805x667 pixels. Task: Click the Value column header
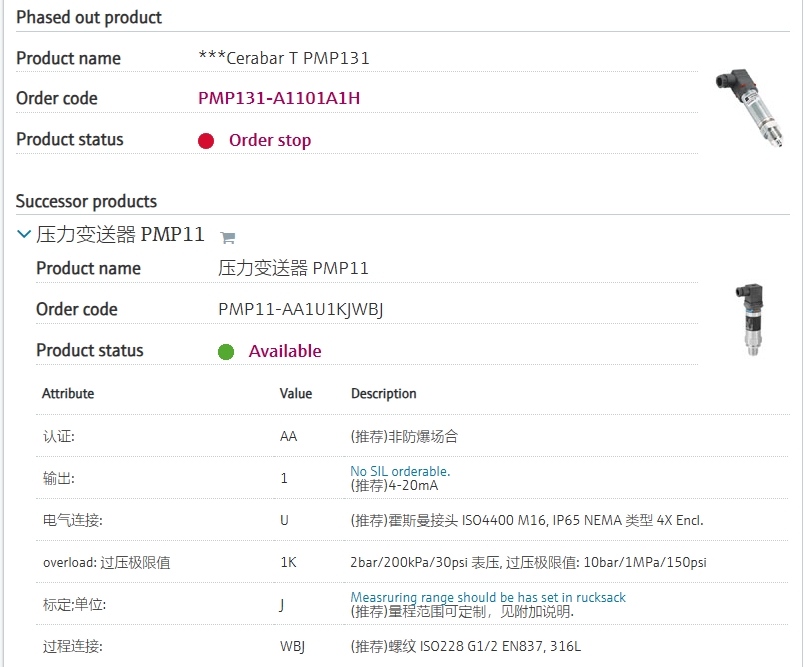coord(296,394)
